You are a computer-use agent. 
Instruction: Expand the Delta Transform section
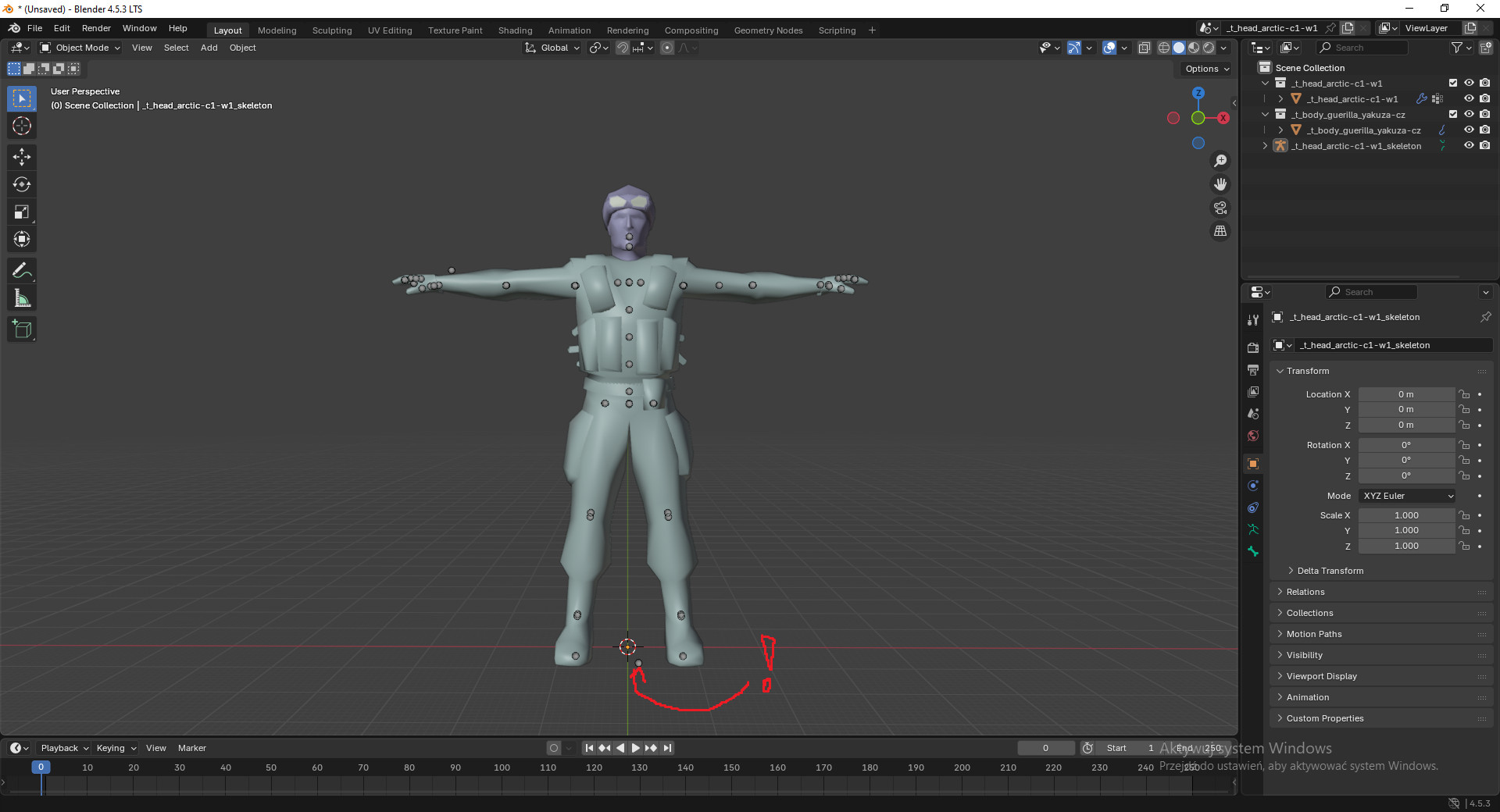[1324, 571]
